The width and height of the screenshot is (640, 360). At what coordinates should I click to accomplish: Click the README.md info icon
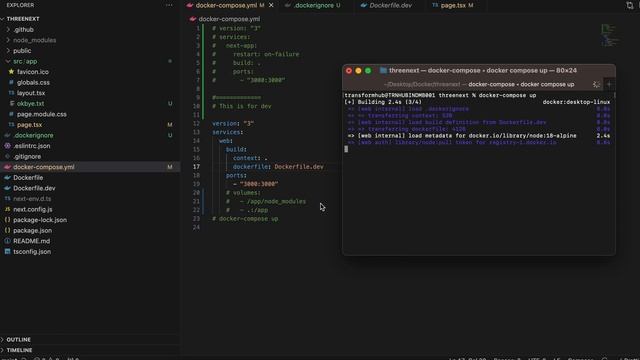pyautogui.click(x=7, y=241)
